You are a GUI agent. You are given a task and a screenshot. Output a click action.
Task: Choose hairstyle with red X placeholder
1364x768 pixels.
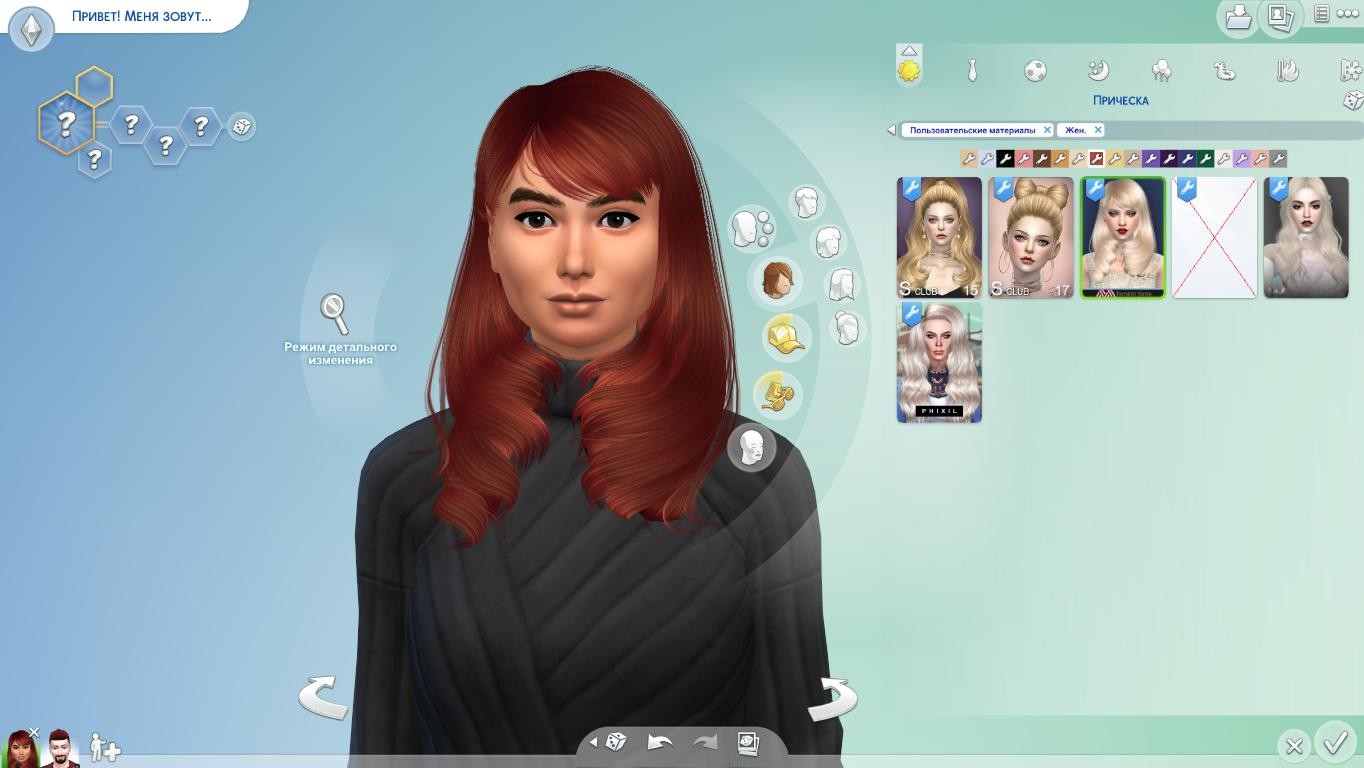click(x=1215, y=238)
